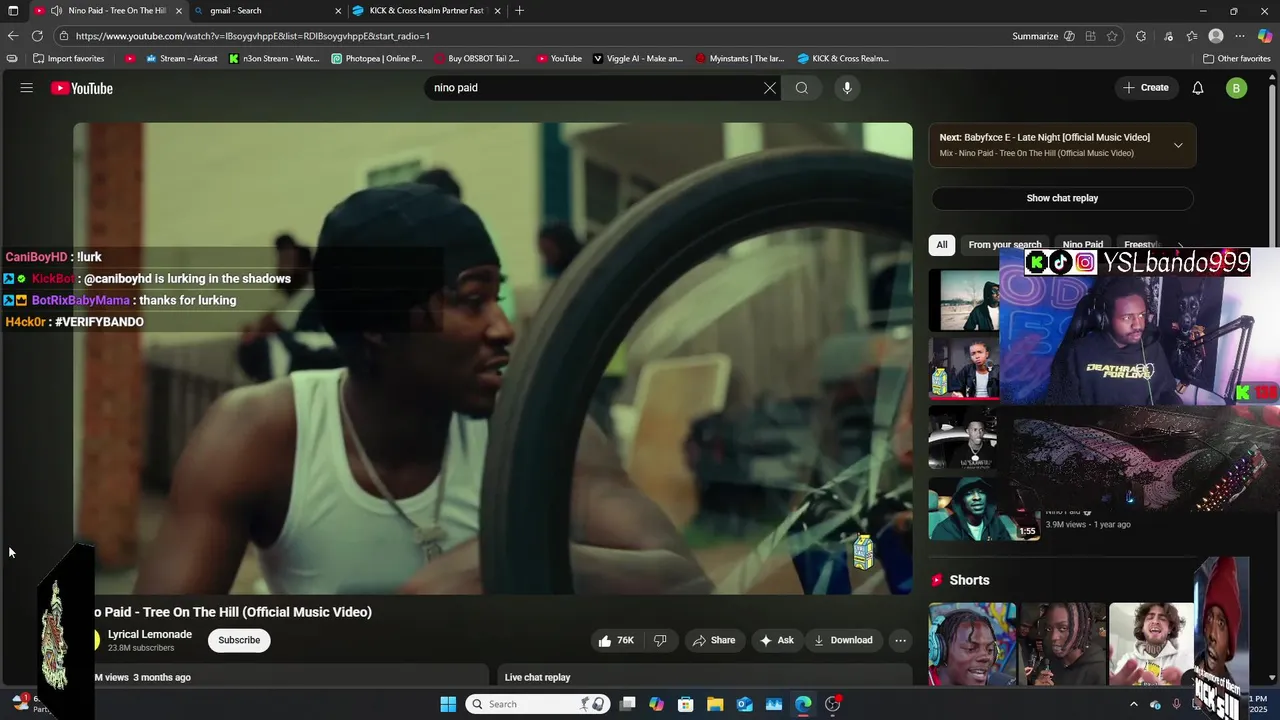The height and width of the screenshot is (720, 1280).
Task: Add page to favorites with star icon
Action: coord(1112,36)
